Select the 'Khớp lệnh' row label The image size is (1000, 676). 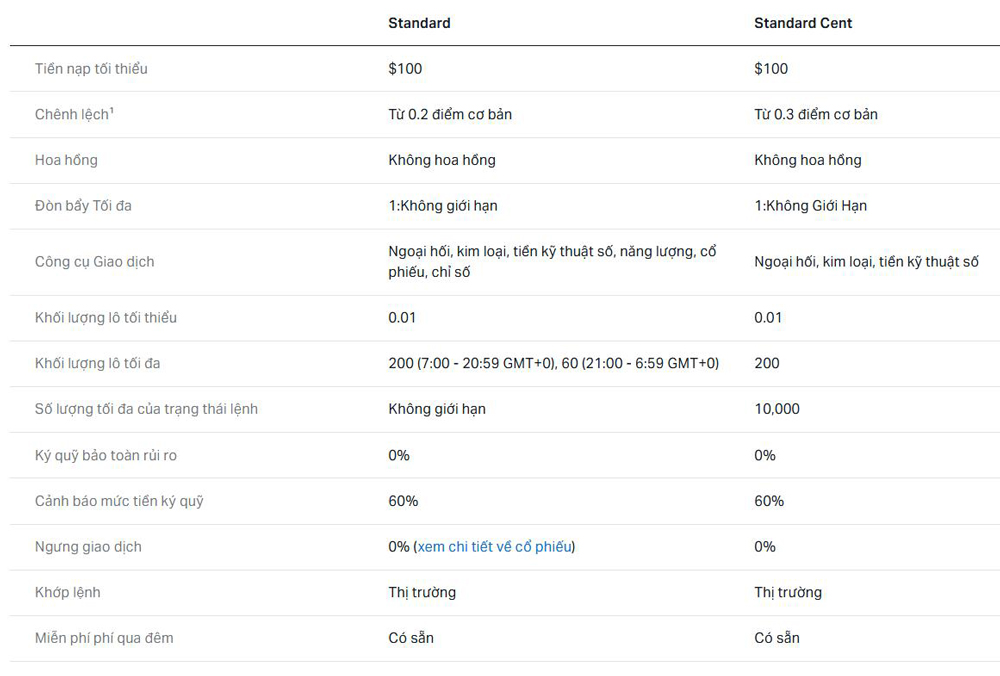tap(67, 593)
